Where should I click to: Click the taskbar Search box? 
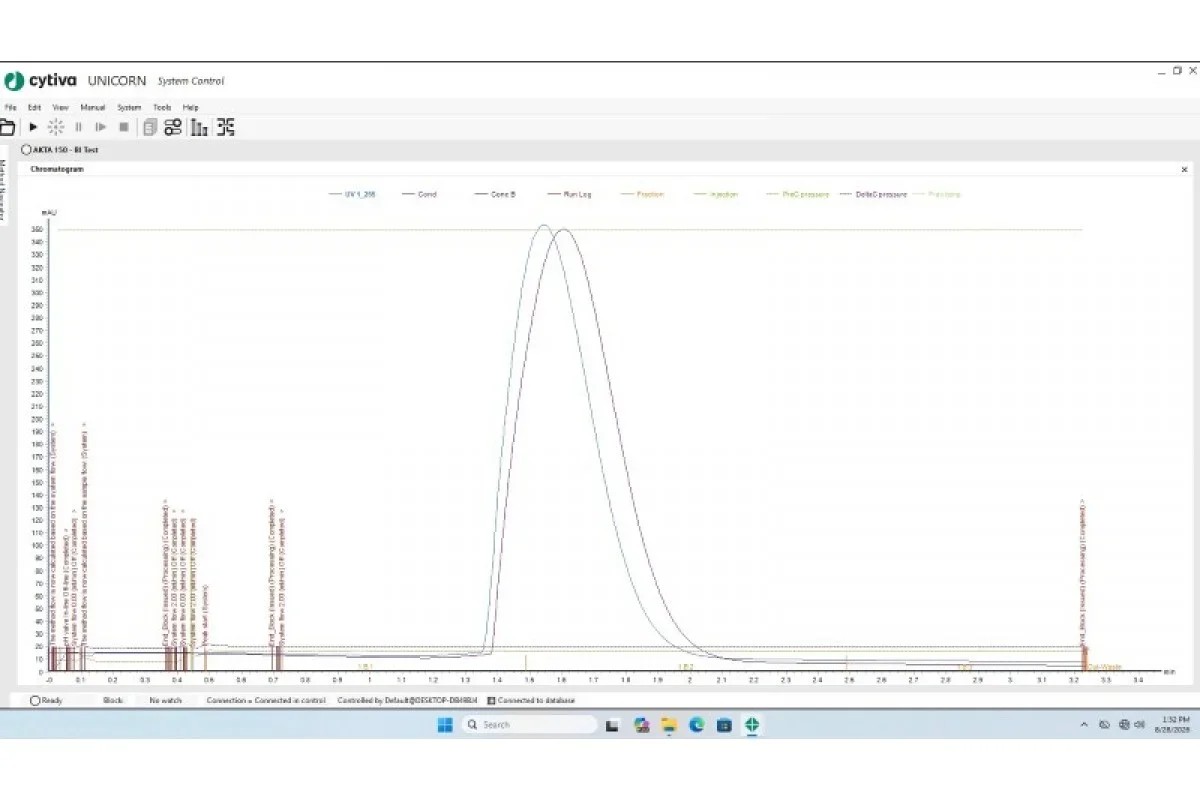[529, 724]
